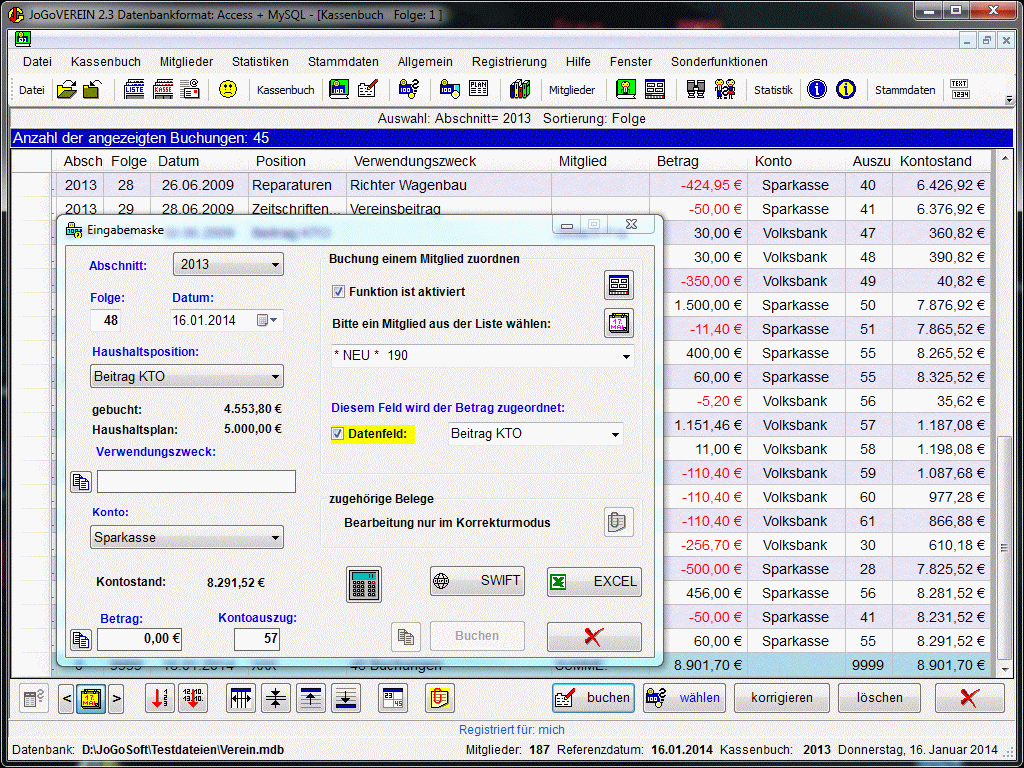This screenshot has height=768, width=1024.
Task: Click the previous '<' arrow button in the bottom toolbar
Action: [x=66, y=698]
